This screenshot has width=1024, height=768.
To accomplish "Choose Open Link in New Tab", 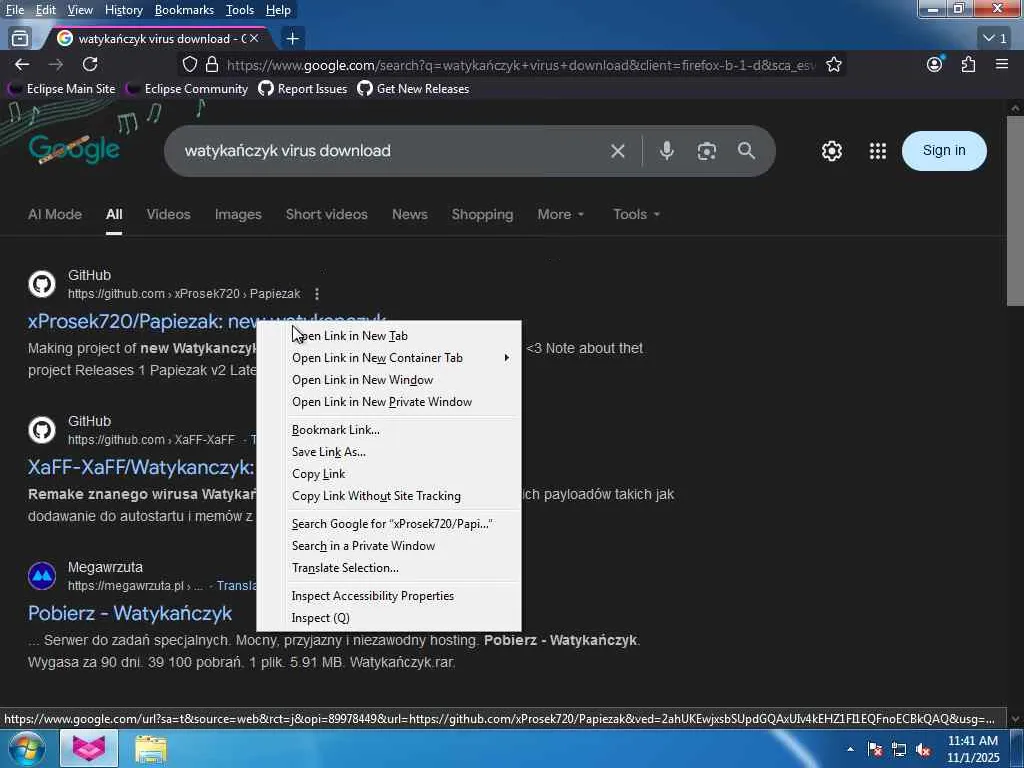I will (x=389, y=336).
